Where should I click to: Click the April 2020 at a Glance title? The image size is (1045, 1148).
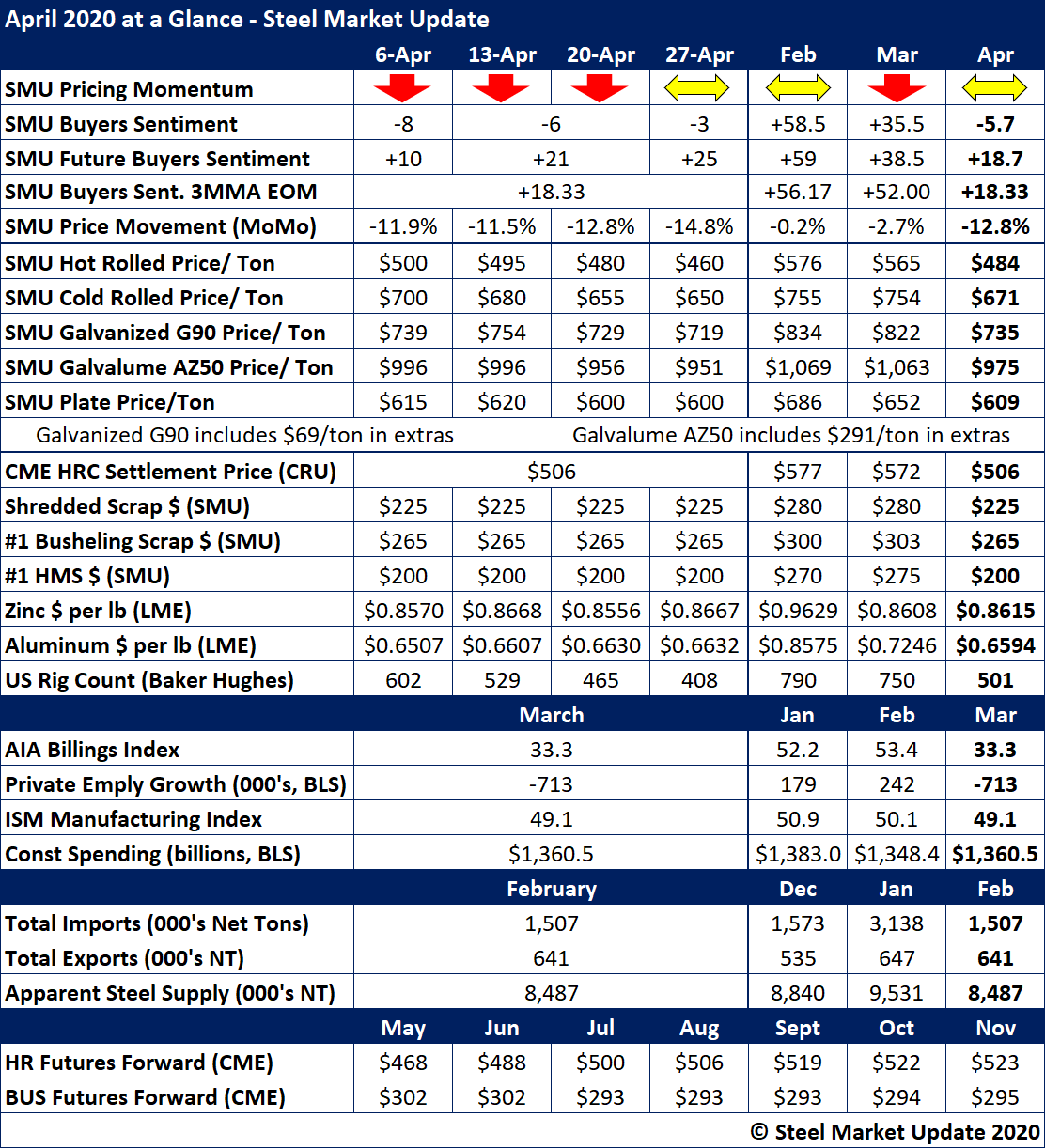(x=247, y=19)
